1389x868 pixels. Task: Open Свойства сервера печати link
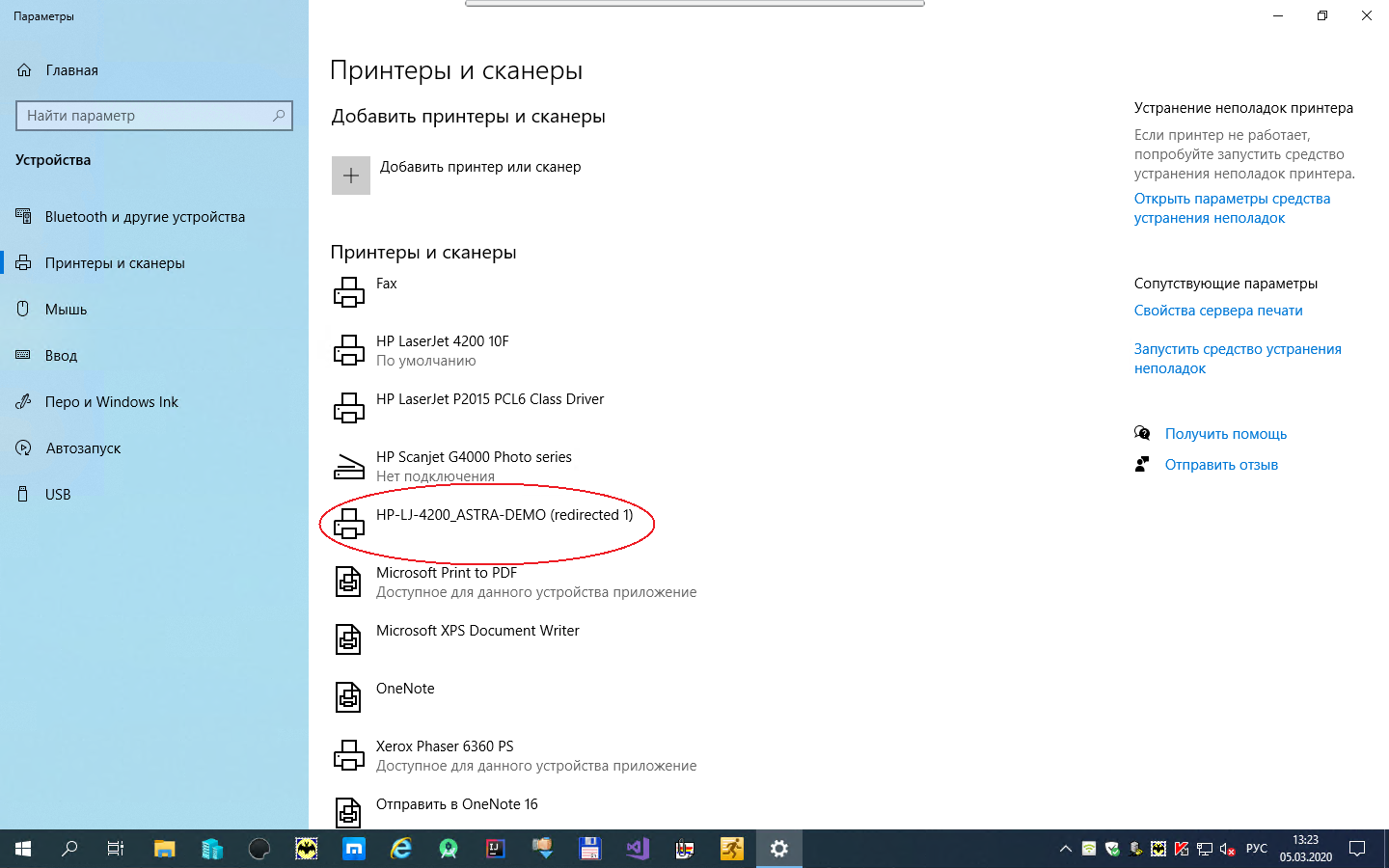tap(1218, 311)
